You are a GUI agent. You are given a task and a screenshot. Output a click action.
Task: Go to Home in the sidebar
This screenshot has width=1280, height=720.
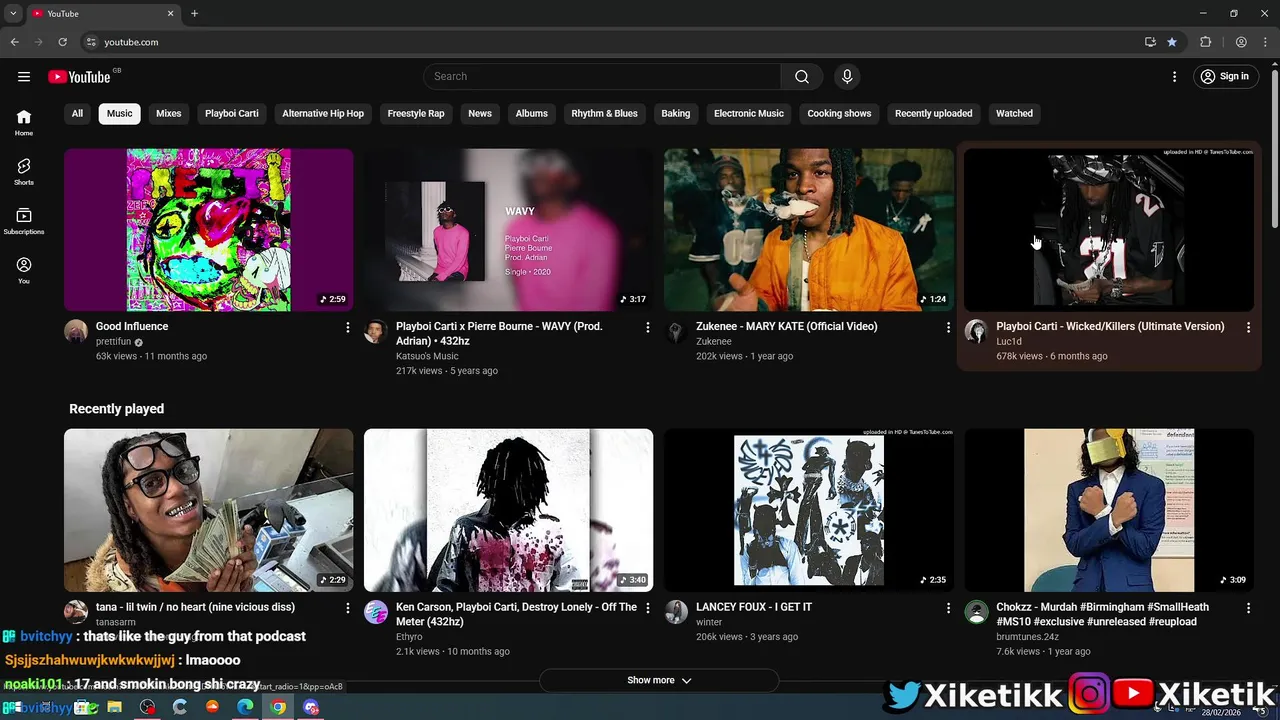(24, 123)
